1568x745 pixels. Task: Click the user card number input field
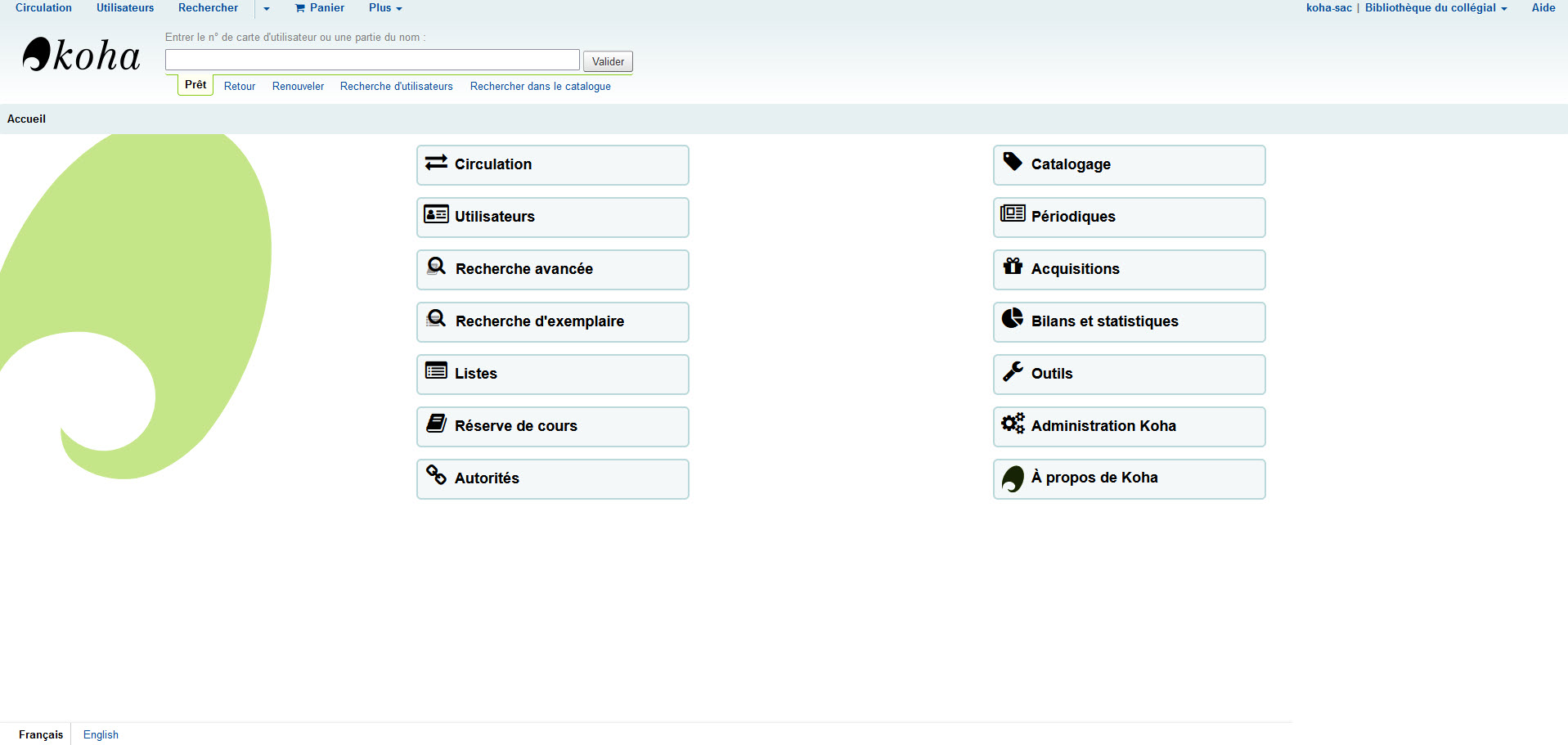(x=372, y=60)
